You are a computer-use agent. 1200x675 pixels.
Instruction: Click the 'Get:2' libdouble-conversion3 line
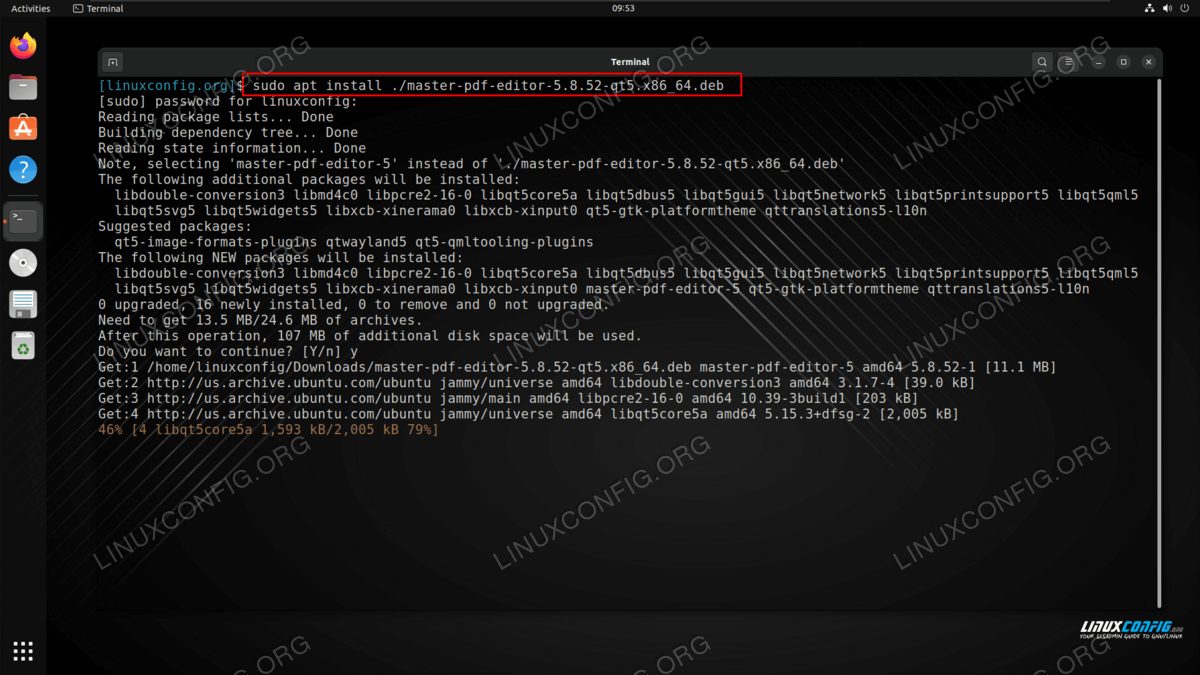click(536, 383)
